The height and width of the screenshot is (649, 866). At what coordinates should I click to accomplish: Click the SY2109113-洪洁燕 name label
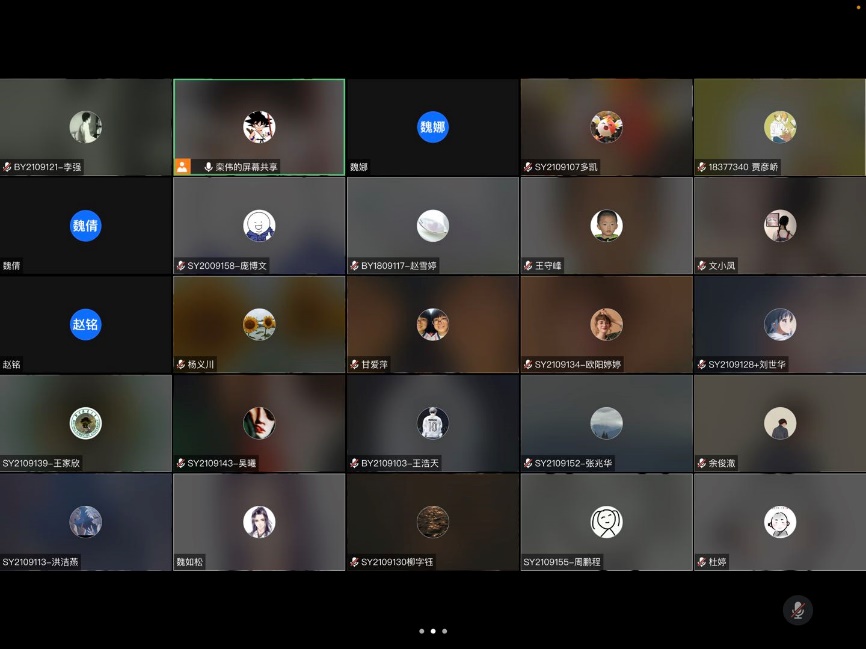coord(41,563)
